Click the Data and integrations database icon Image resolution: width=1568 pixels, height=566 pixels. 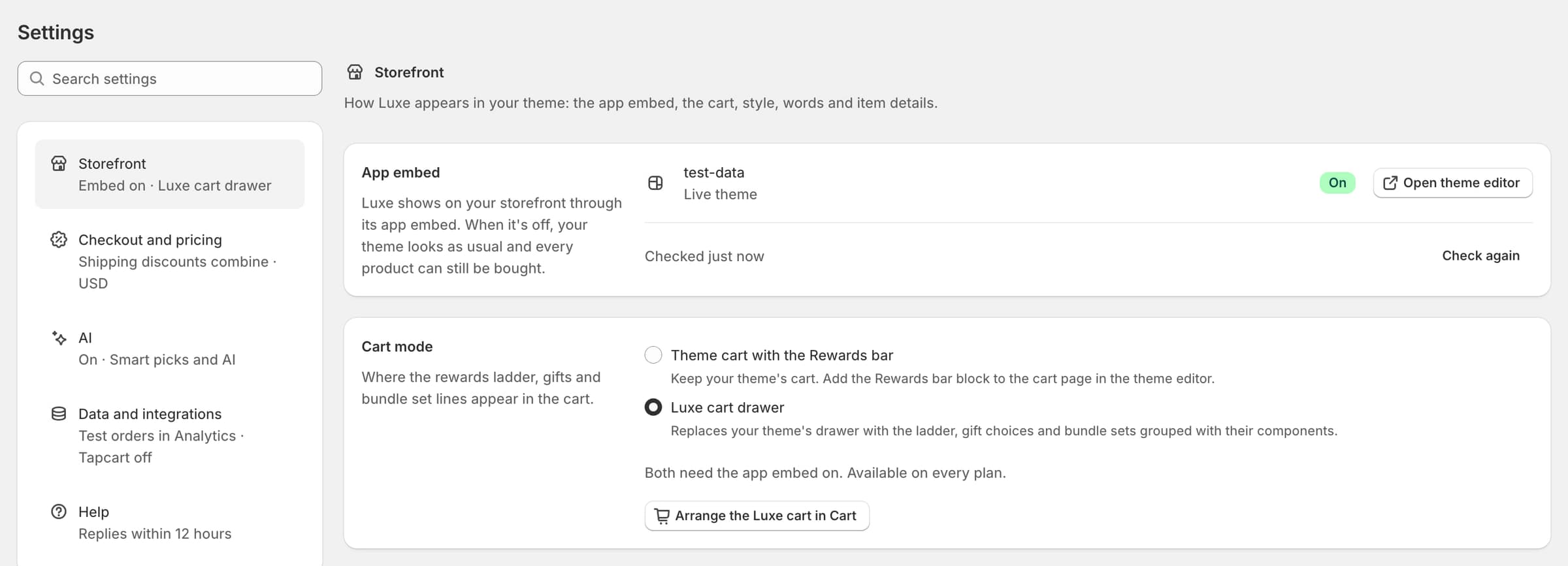pyautogui.click(x=59, y=414)
